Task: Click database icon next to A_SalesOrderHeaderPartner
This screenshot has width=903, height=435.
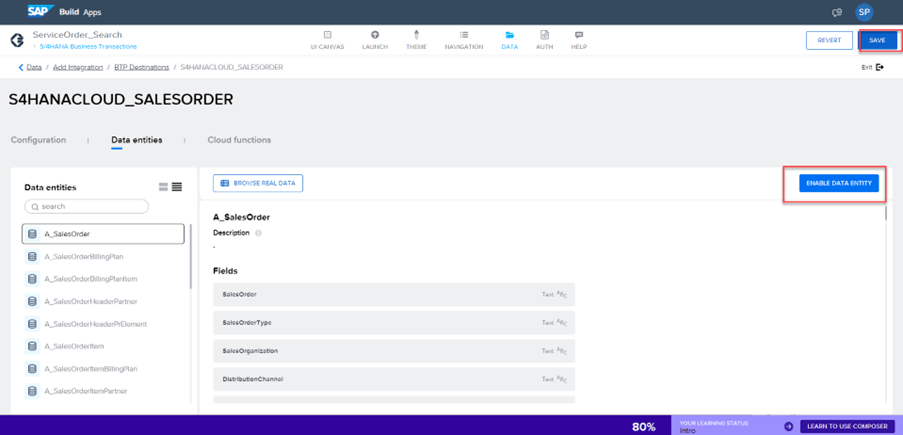Action: pos(32,301)
